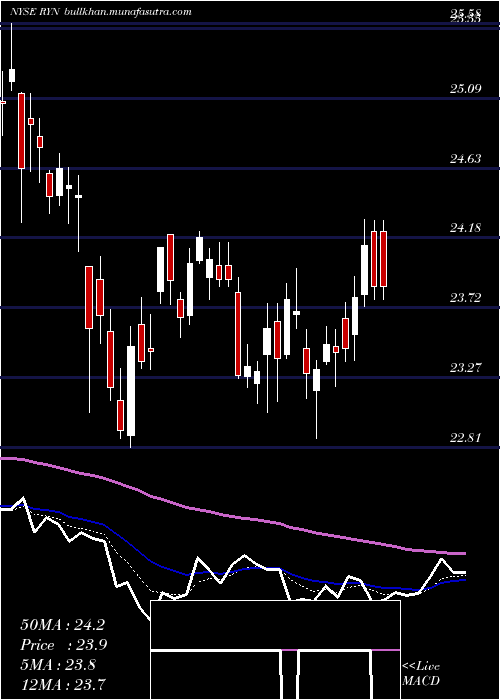This screenshot has width=500, height=700.
Task: Click the 24.63 price axis label
Action: coord(466,158)
